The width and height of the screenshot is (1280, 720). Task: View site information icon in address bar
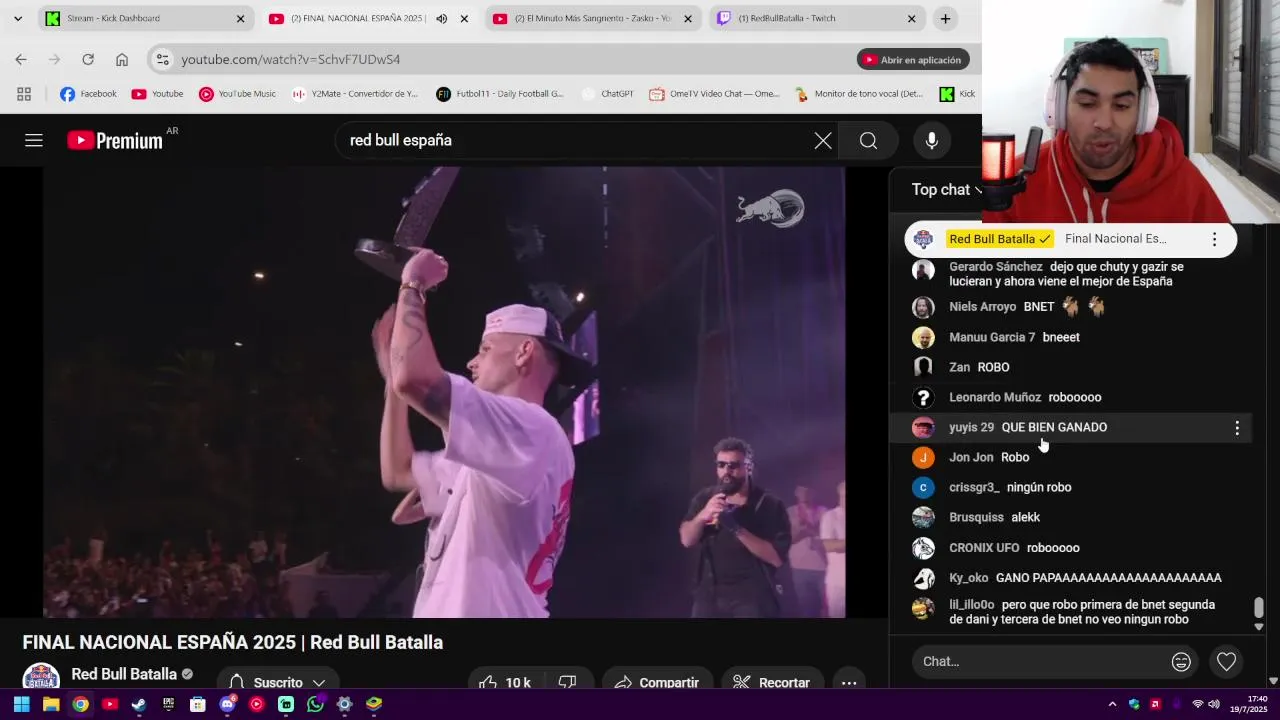click(x=163, y=60)
